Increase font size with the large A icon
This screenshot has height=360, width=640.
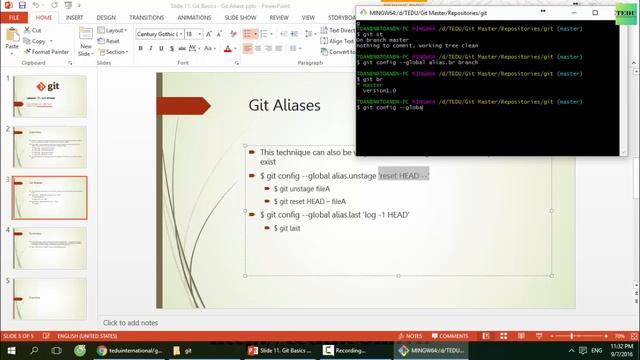(209, 34)
